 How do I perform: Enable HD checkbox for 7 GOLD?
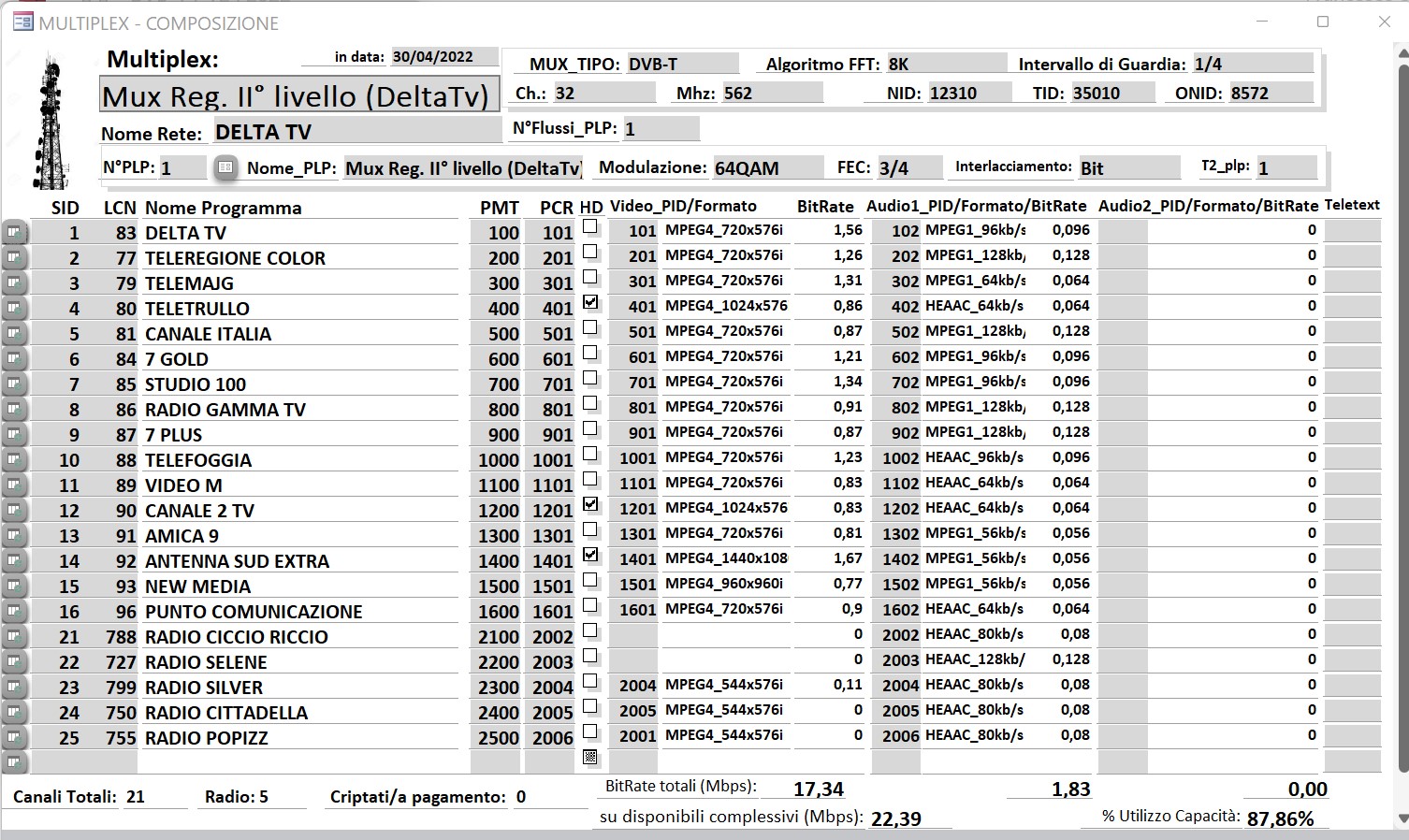coord(590,353)
